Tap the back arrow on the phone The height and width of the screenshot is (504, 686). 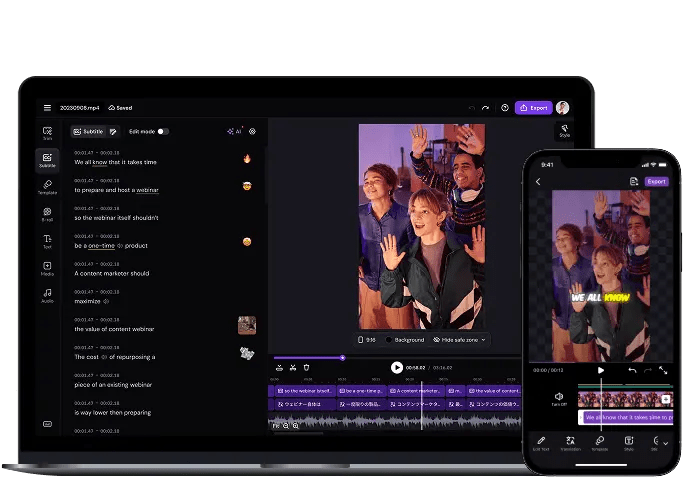pyautogui.click(x=539, y=182)
